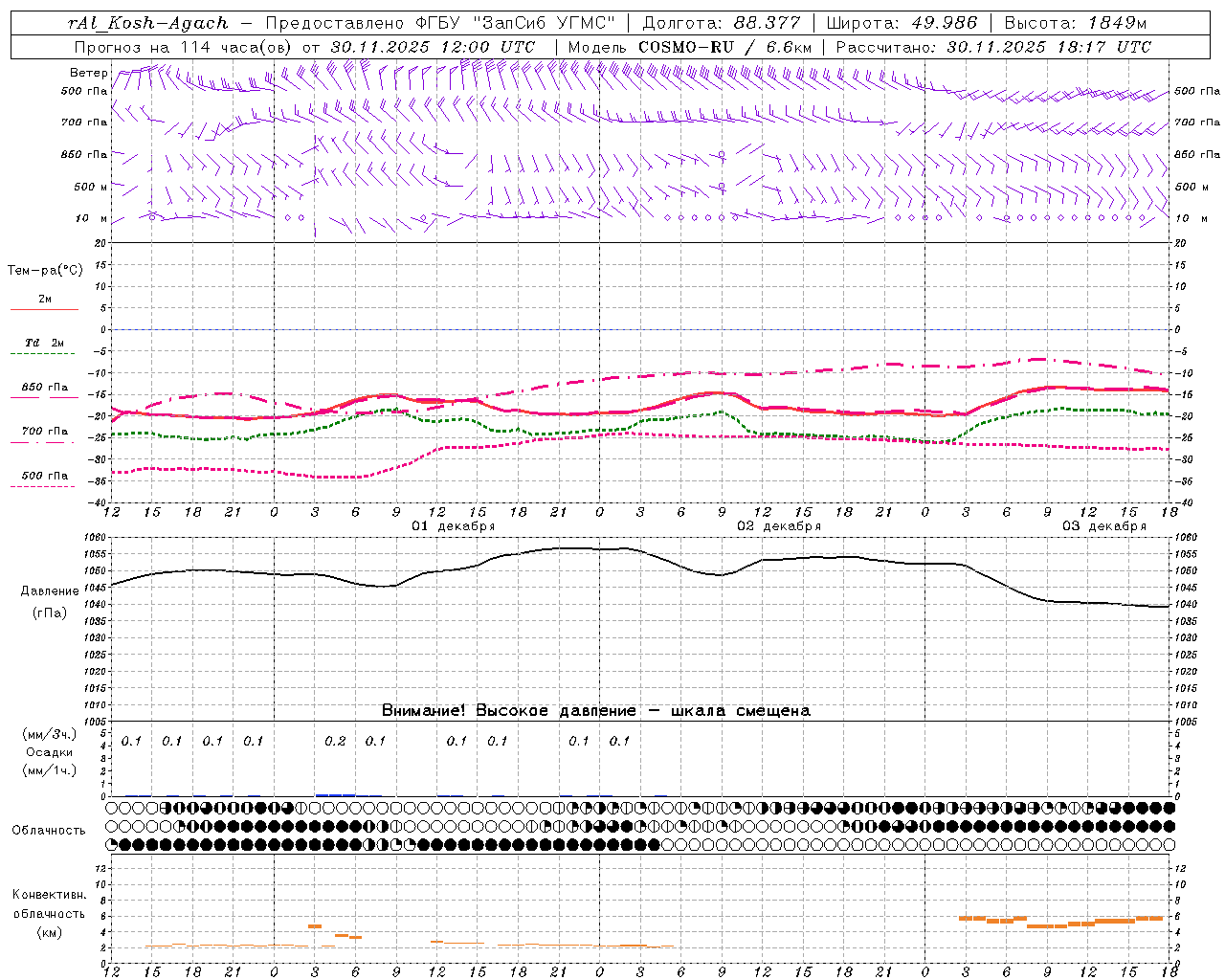1225x980 pixels.
Task: Click the 01 декабря date label
Action: click(x=454, y=526)
